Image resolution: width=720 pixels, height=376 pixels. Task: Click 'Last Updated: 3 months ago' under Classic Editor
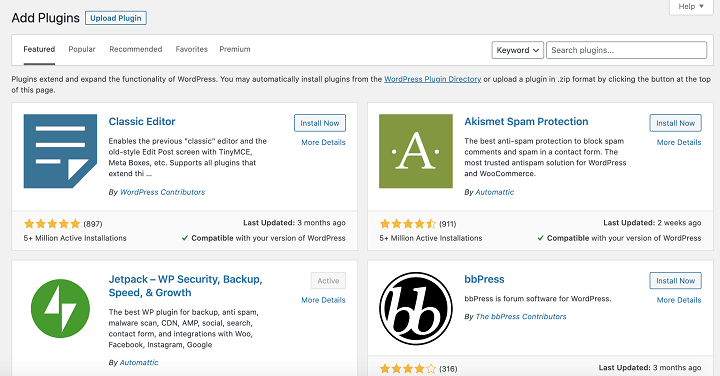coord(294,223)
